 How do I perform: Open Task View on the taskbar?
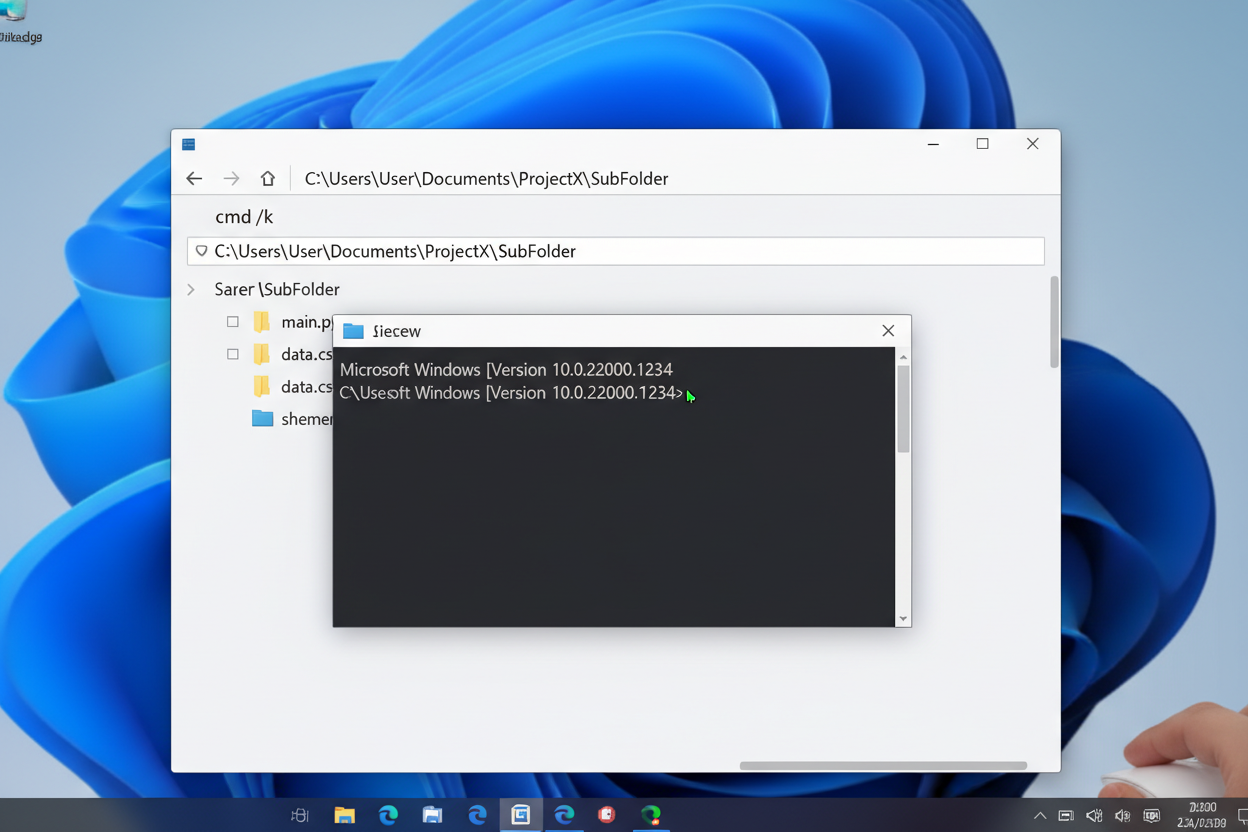point(300,815)
